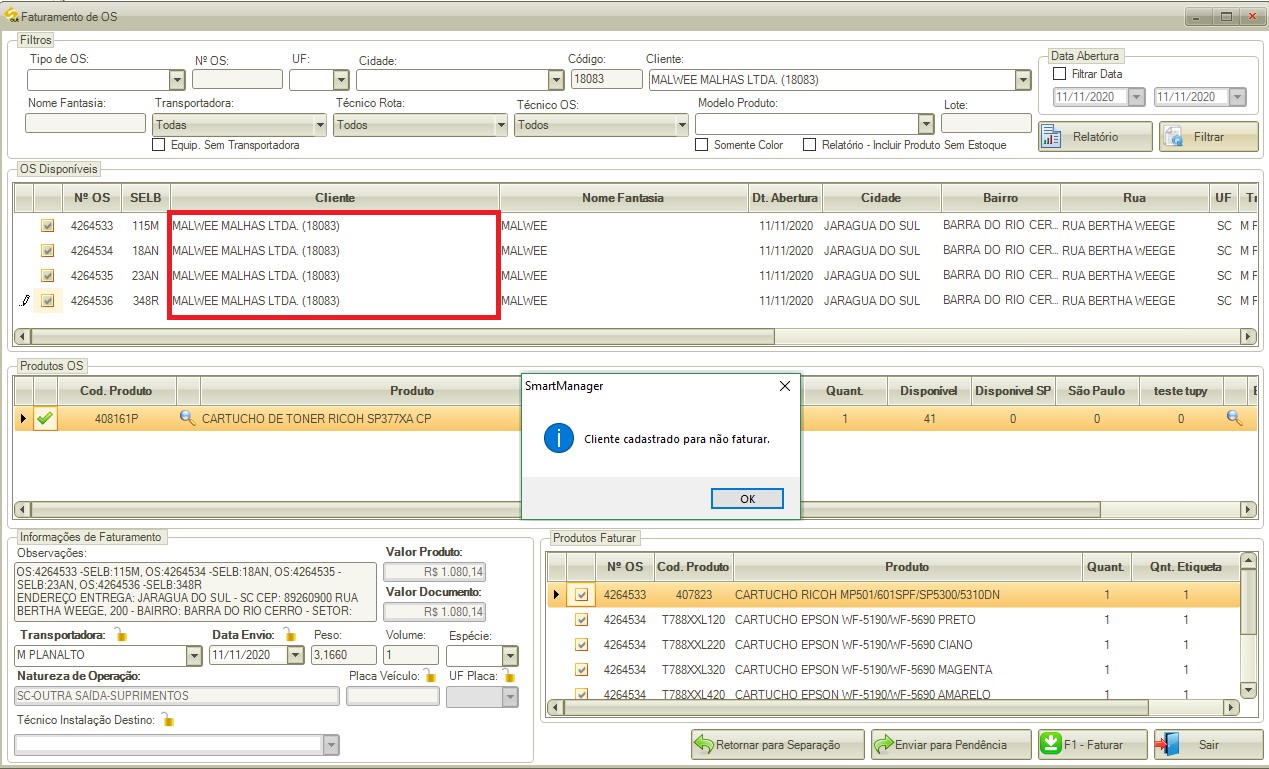Open the M PLANALTO Transportadora dropdown

194,655
